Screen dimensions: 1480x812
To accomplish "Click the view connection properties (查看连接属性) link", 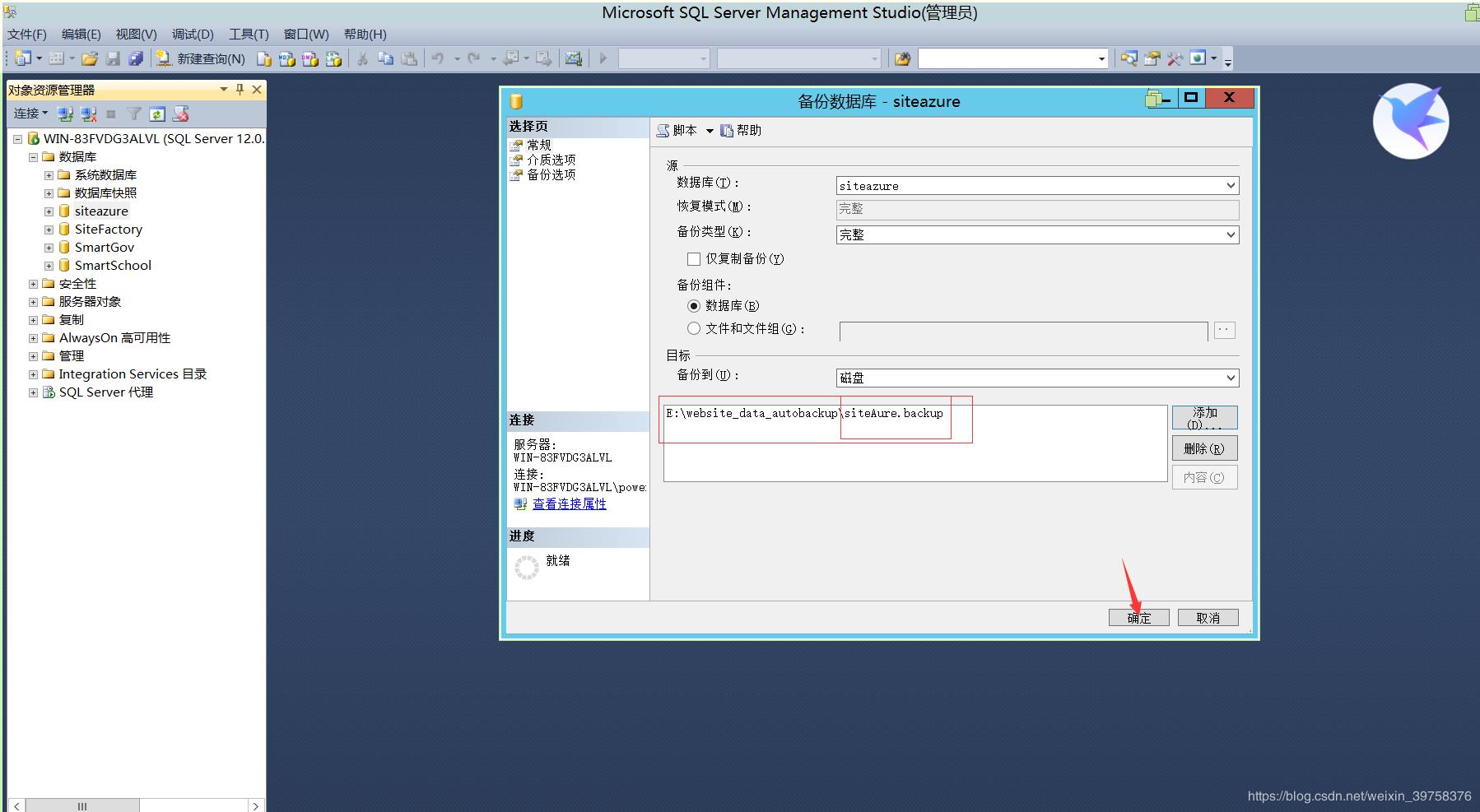I will pos(569,503).
